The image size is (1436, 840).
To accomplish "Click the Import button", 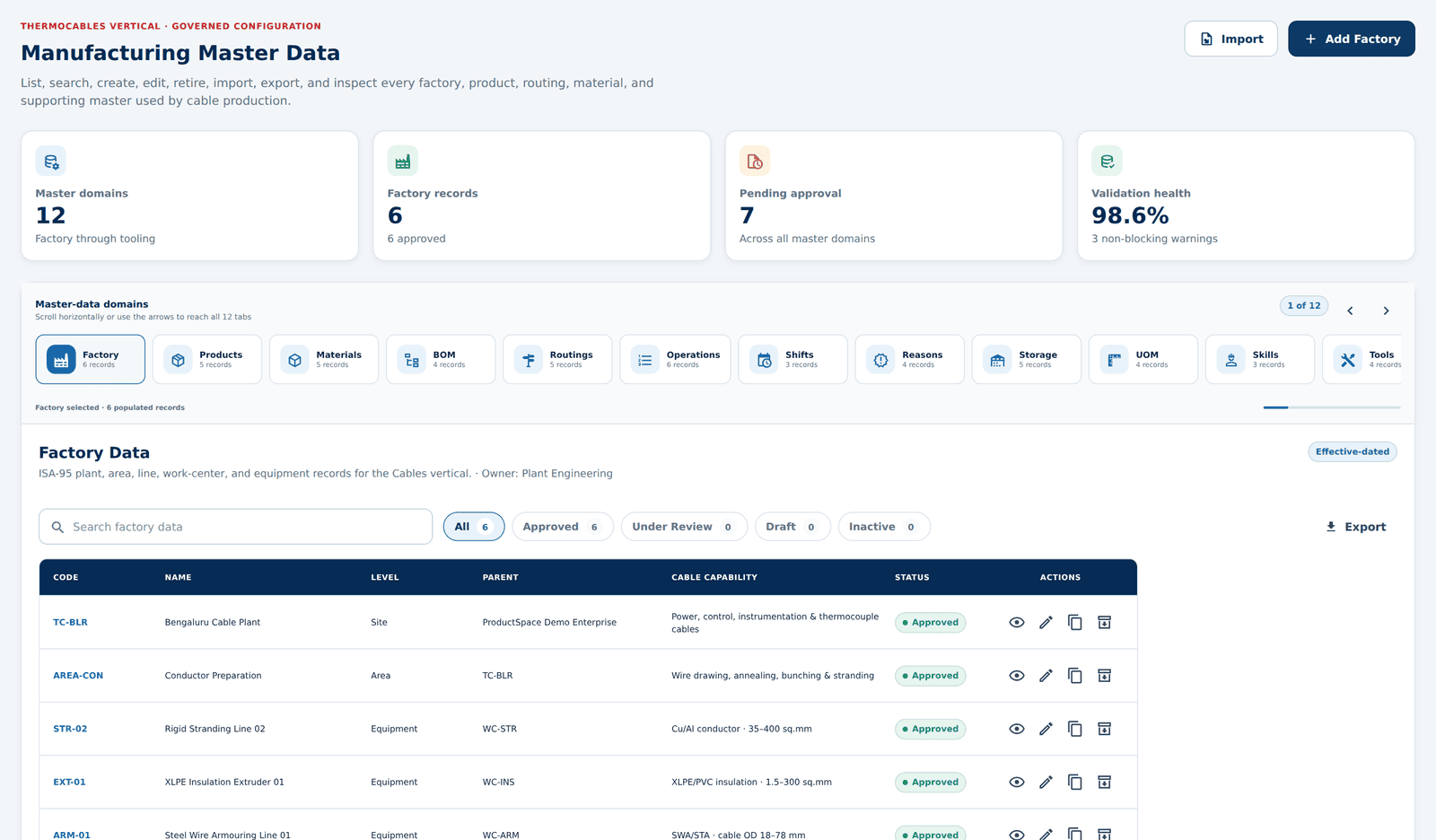I will point(1230,39).
